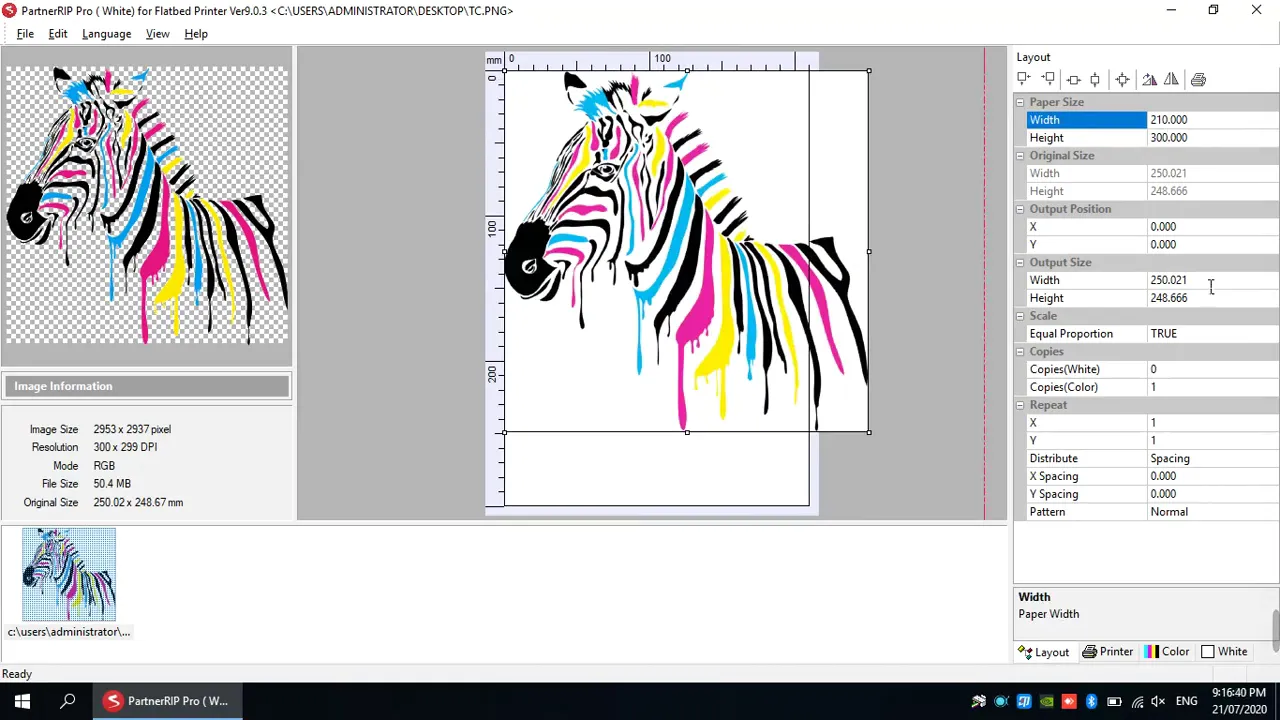This screenshot has height=720, width=1280.
Task: Open the Pattern Normal dropdown value
Action: (1212, 512)
